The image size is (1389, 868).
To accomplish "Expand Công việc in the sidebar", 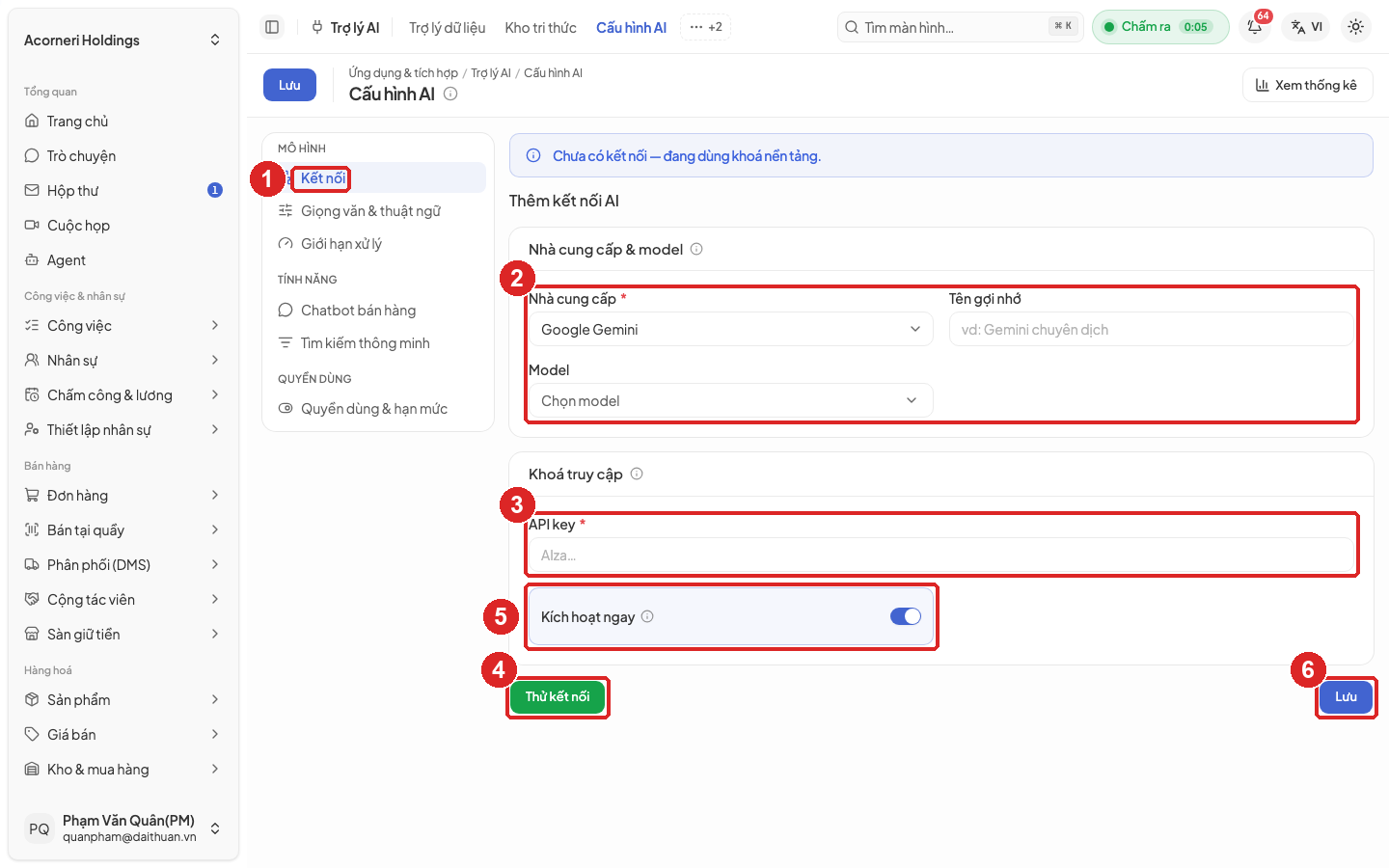I will click(x=123, y=326).
